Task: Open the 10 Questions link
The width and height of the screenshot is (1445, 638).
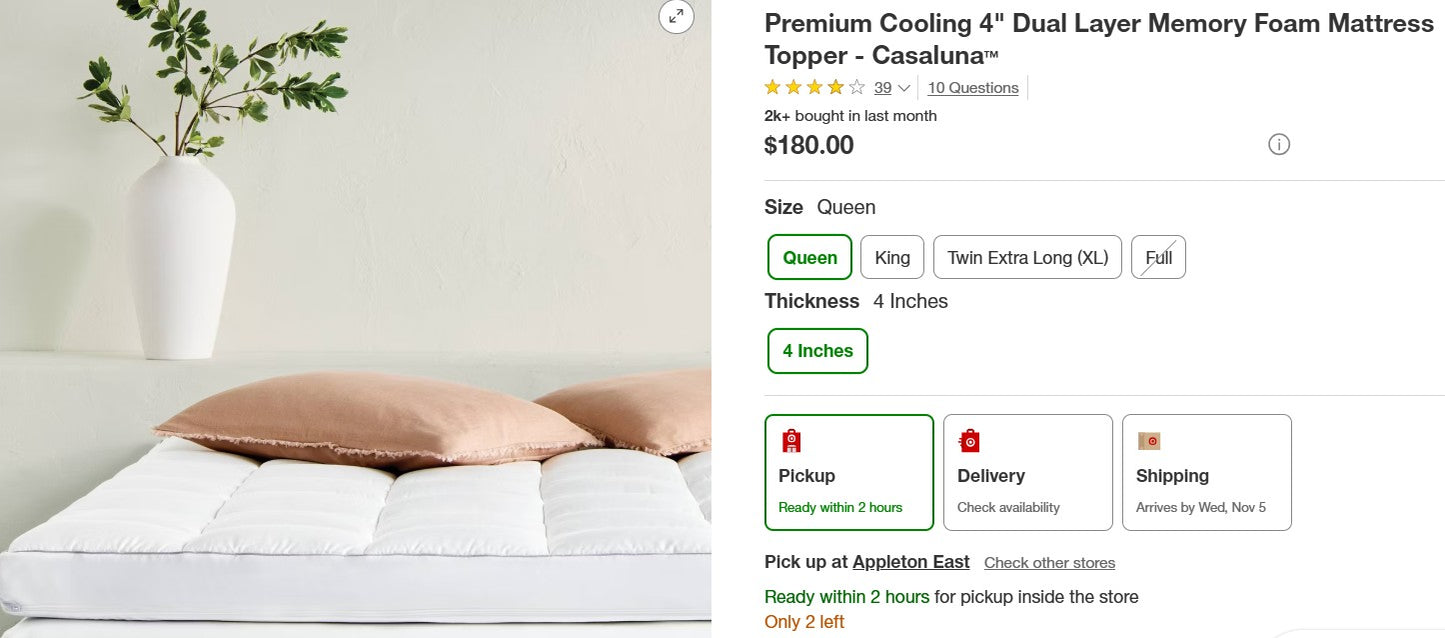Action: point(972,87)
